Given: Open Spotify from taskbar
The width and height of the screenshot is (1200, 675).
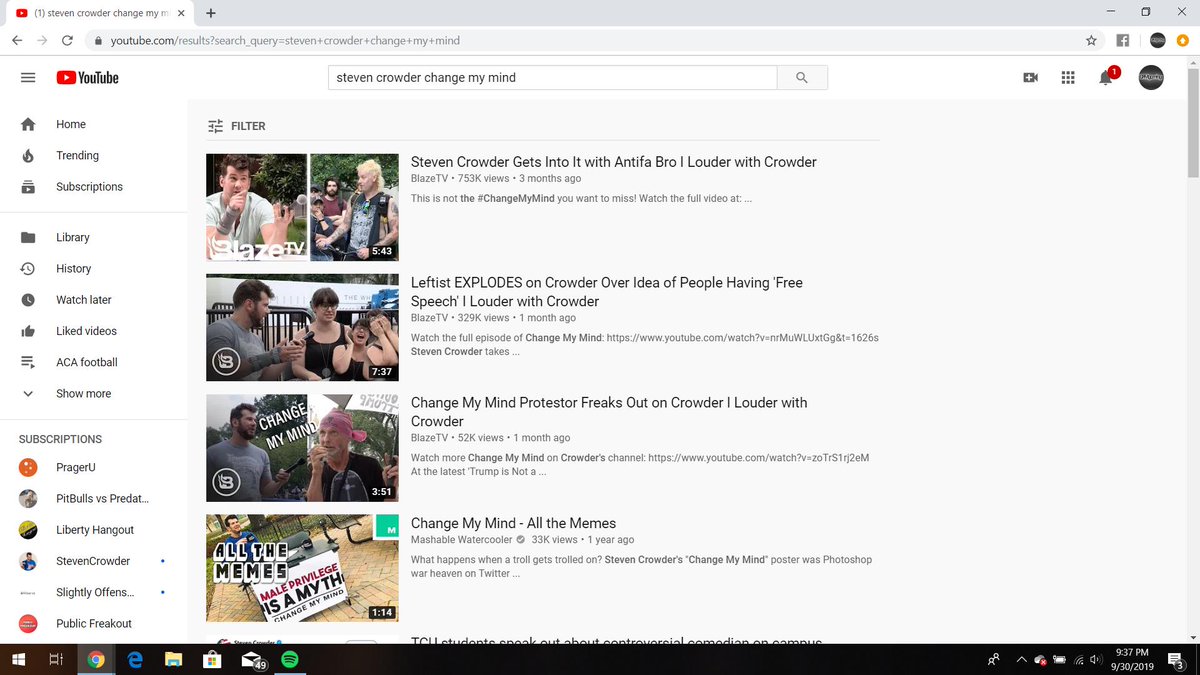Looking at the screenshot, I should [289, 660].
